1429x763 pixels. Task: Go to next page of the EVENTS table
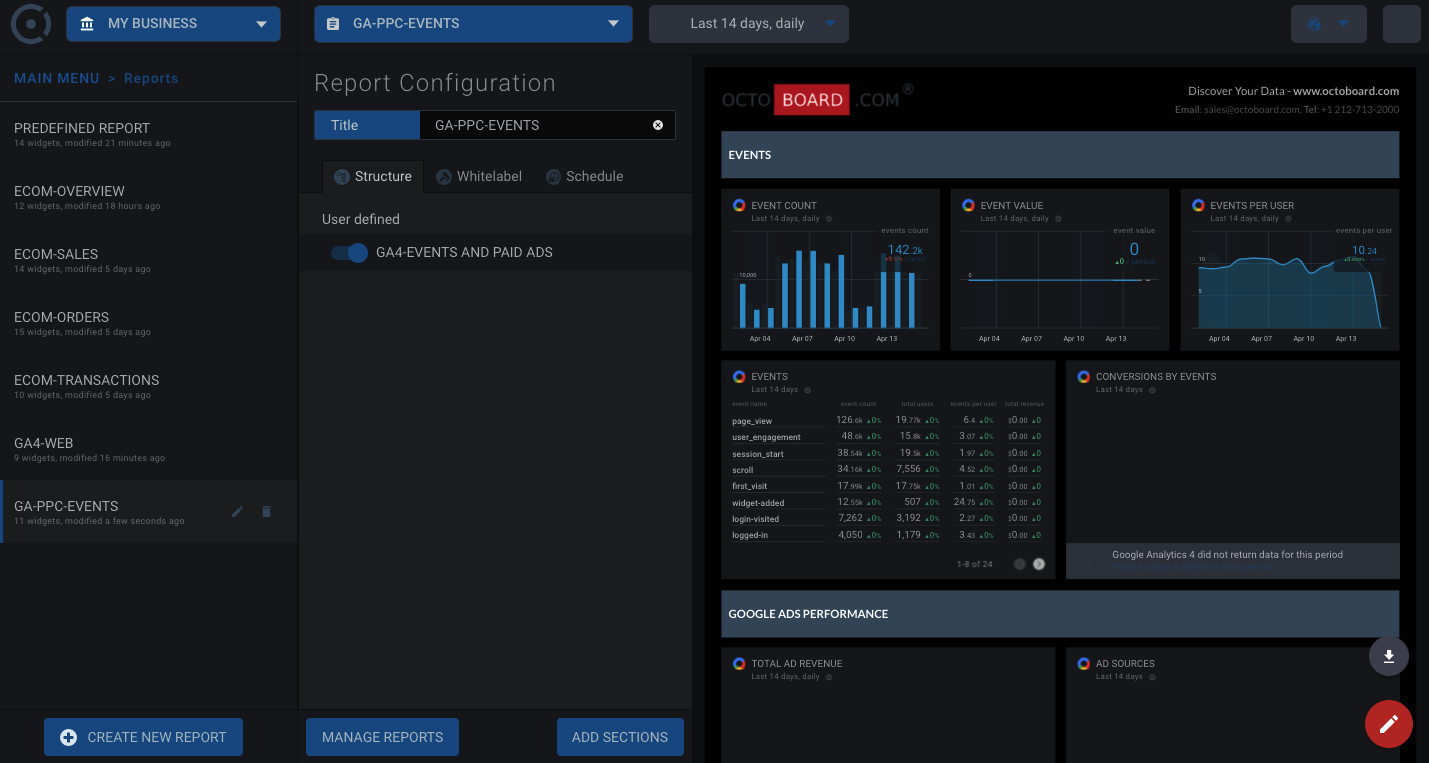point(1039,564)
